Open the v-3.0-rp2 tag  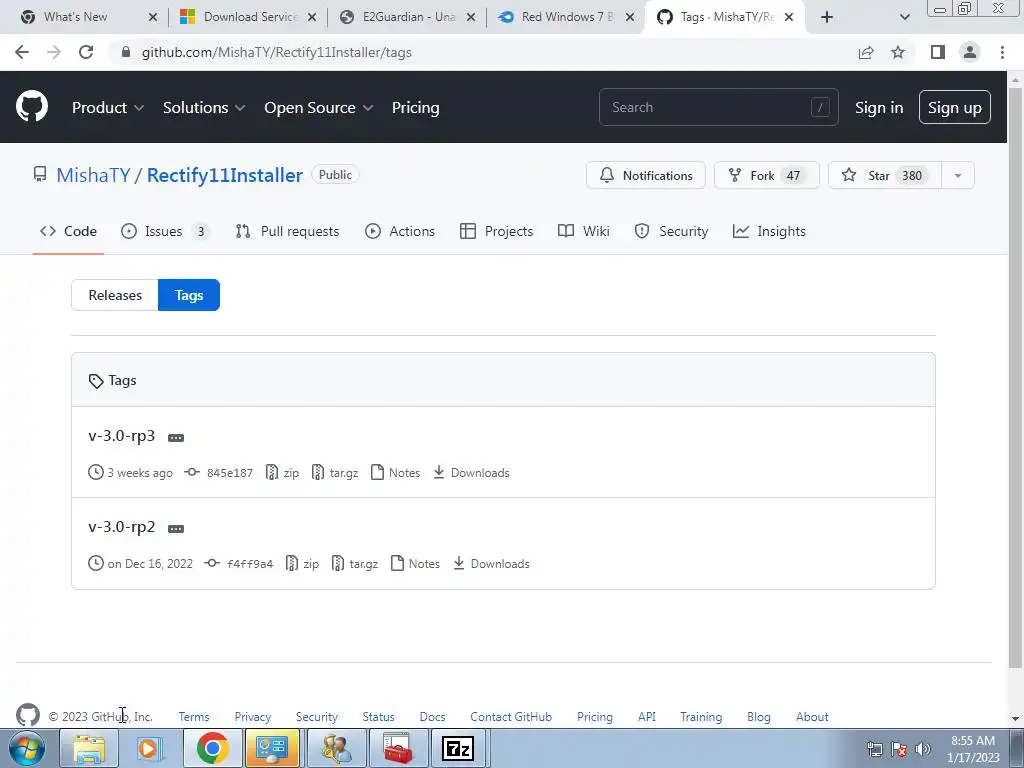point(121,526)
